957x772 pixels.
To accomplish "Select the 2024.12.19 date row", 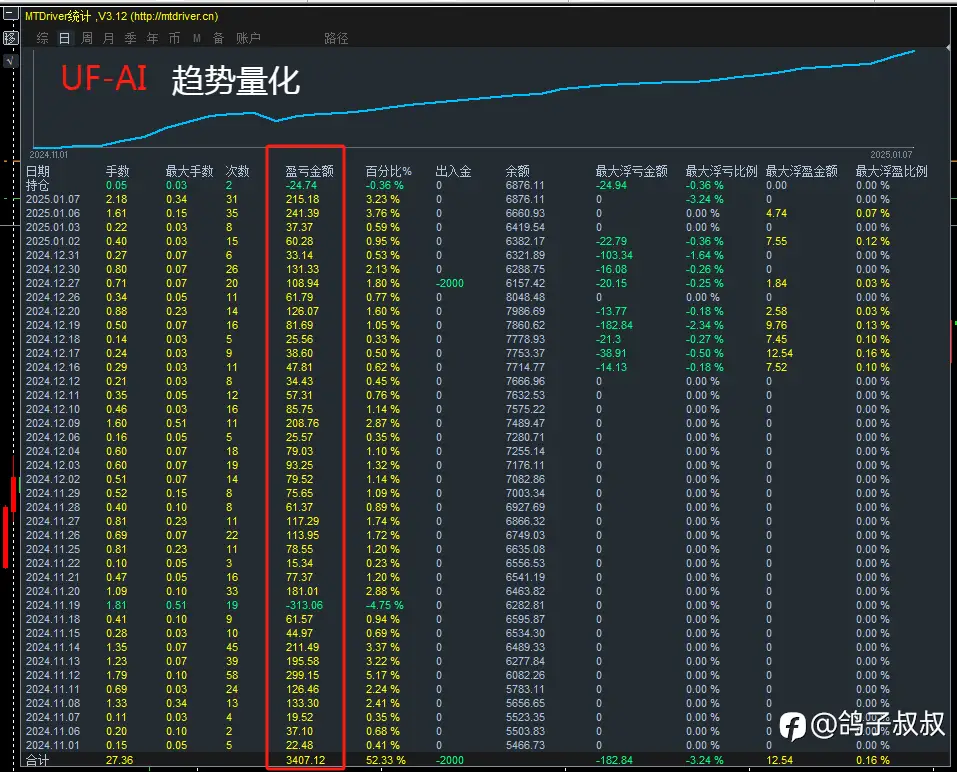I will (52, 325).
